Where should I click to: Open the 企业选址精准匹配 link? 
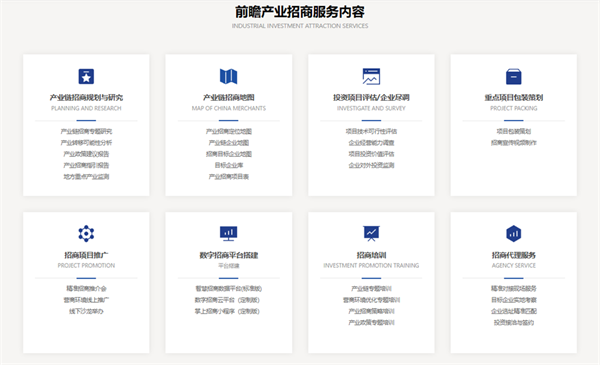[514, 311]
